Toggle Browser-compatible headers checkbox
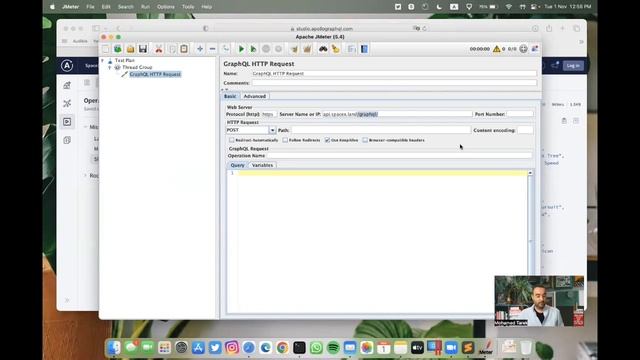 [x=365, y=140]
